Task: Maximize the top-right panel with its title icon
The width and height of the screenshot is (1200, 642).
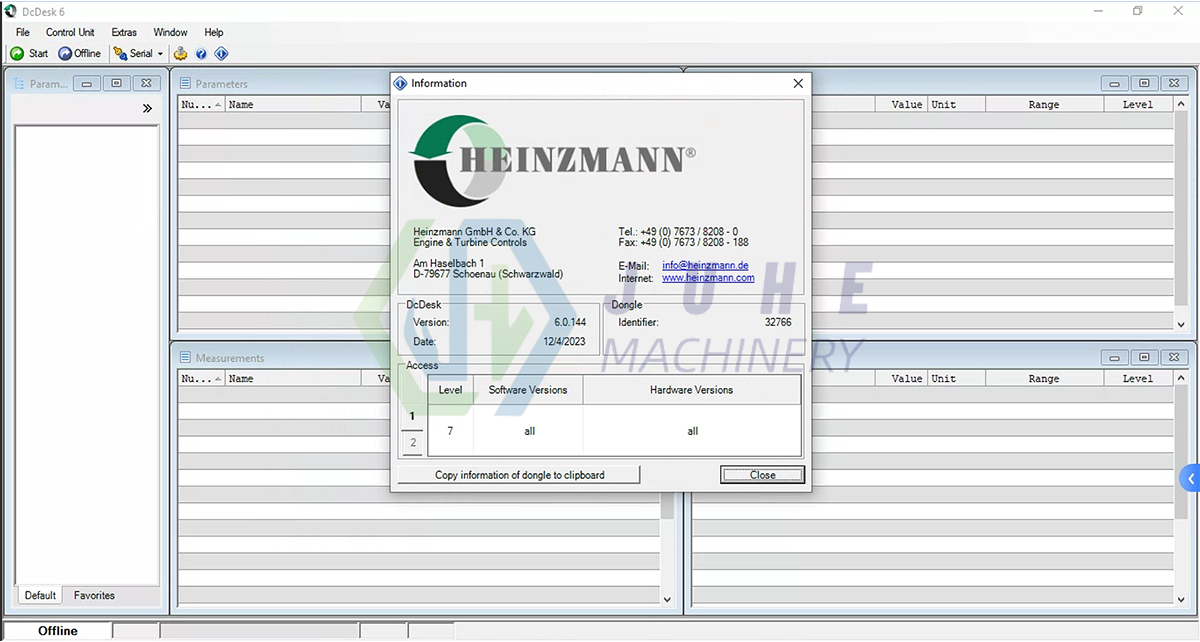Action: click(x=1144, y=83)
